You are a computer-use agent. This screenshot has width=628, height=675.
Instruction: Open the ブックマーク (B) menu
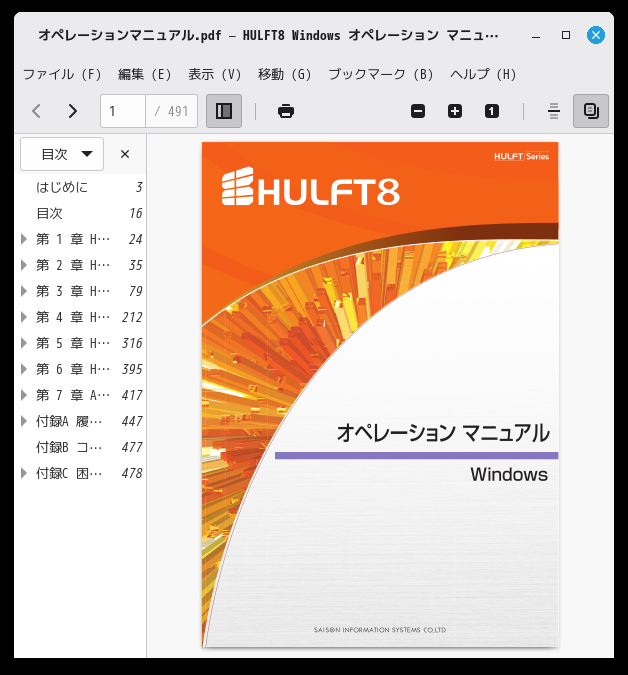pos(381,74)
